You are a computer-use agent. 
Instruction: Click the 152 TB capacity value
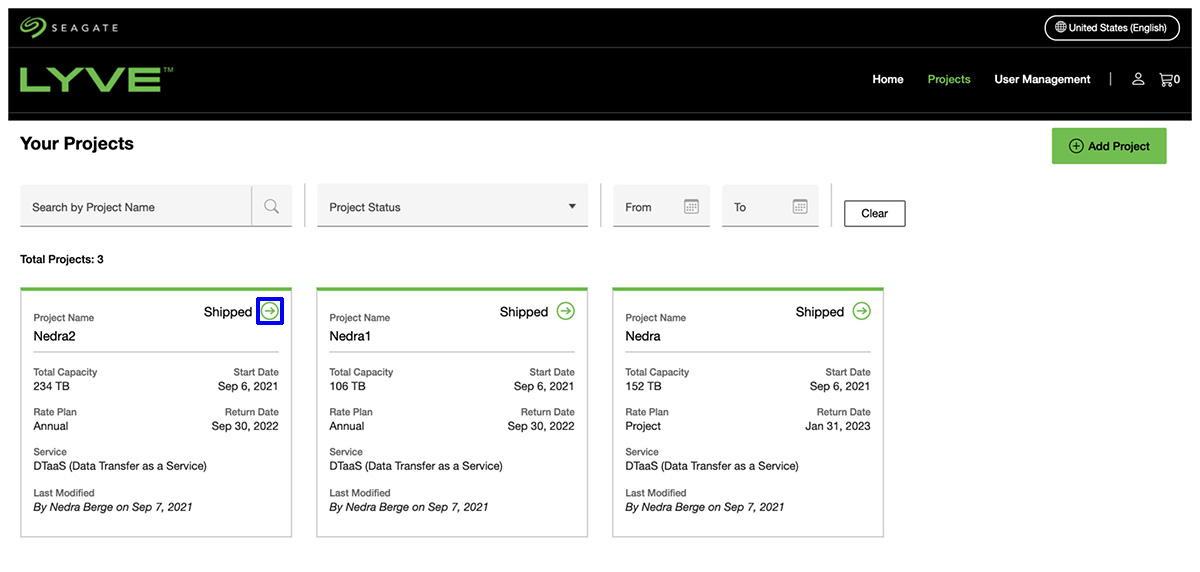tap(644, 386)
